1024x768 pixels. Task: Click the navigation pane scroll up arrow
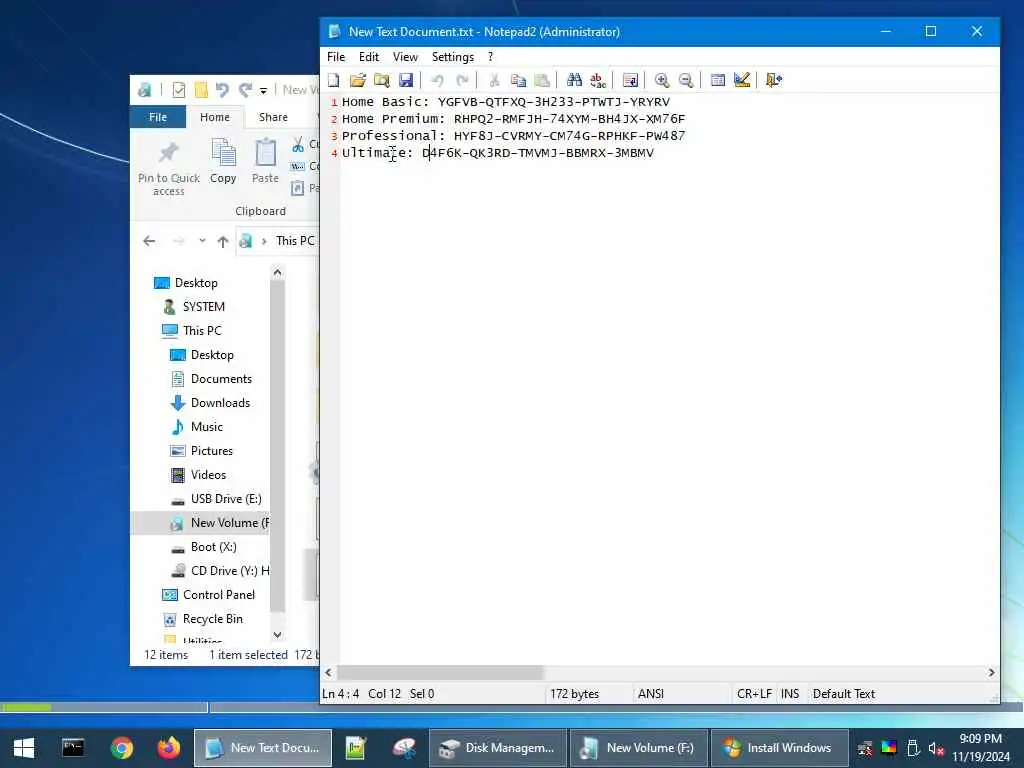point(278,272)
